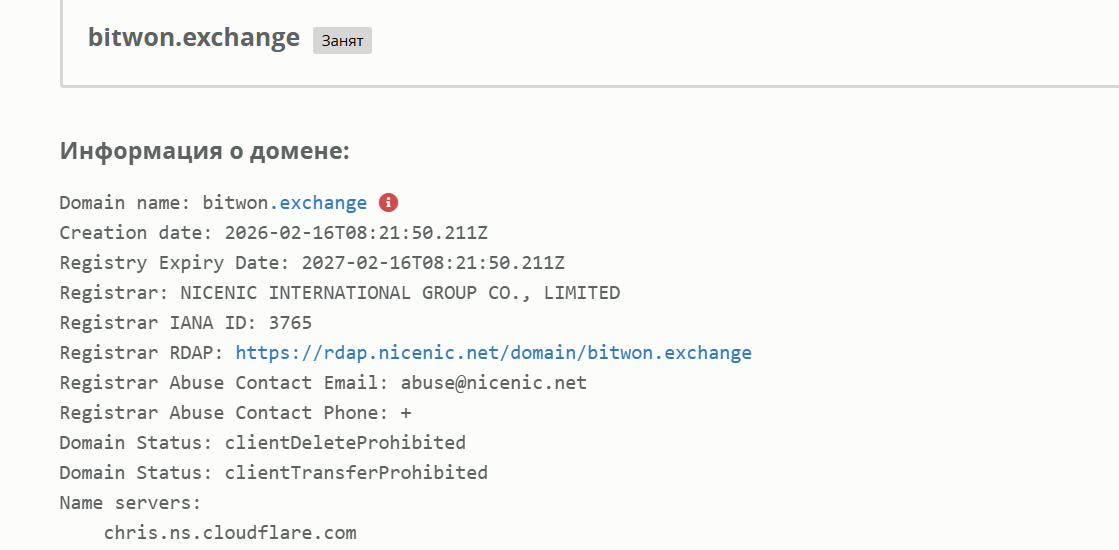The image size is (1119, 550).
Task: Click the "Registrar Abuse Contact Email:" label
Action: coord(224,383)
